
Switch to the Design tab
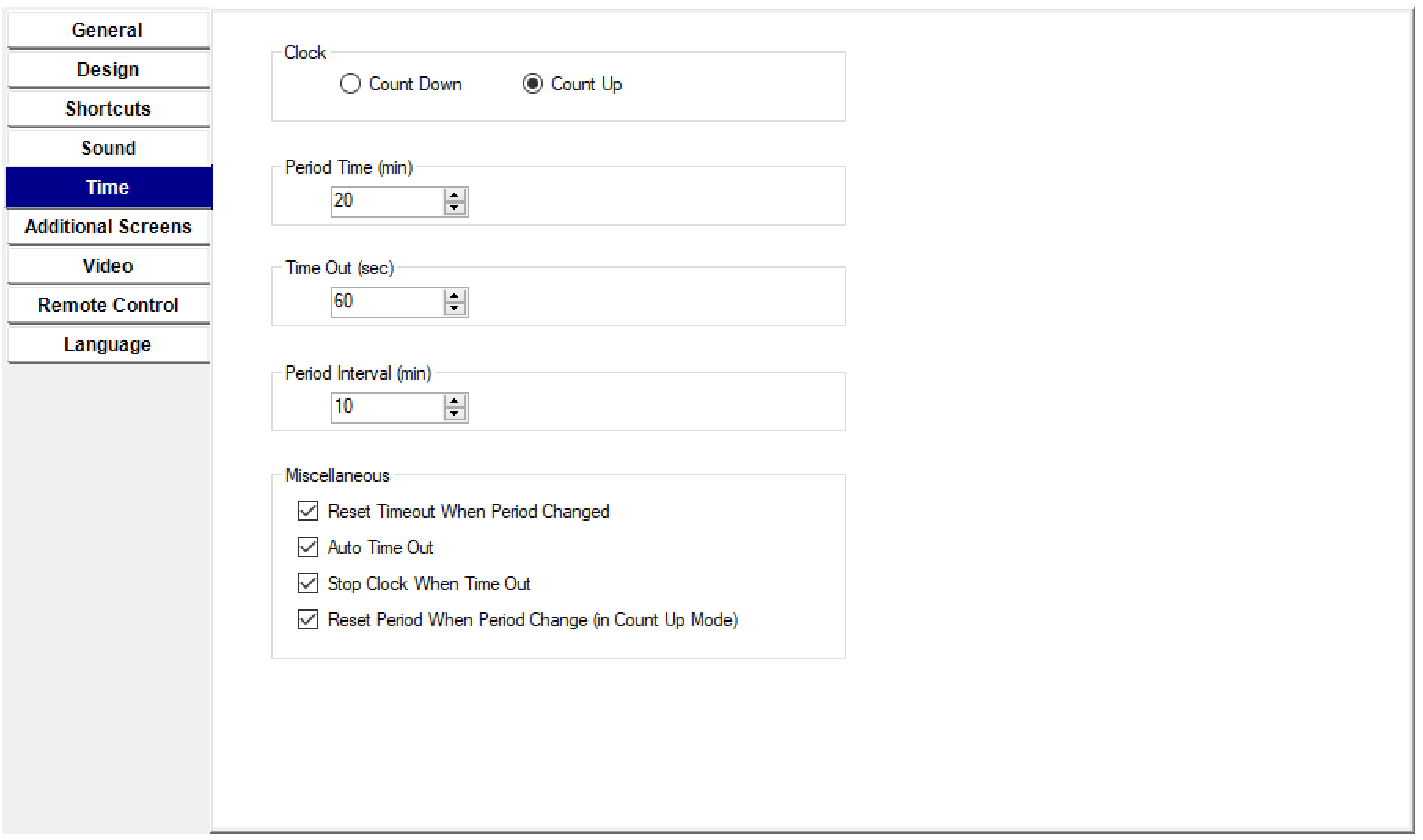click(108, 70)
